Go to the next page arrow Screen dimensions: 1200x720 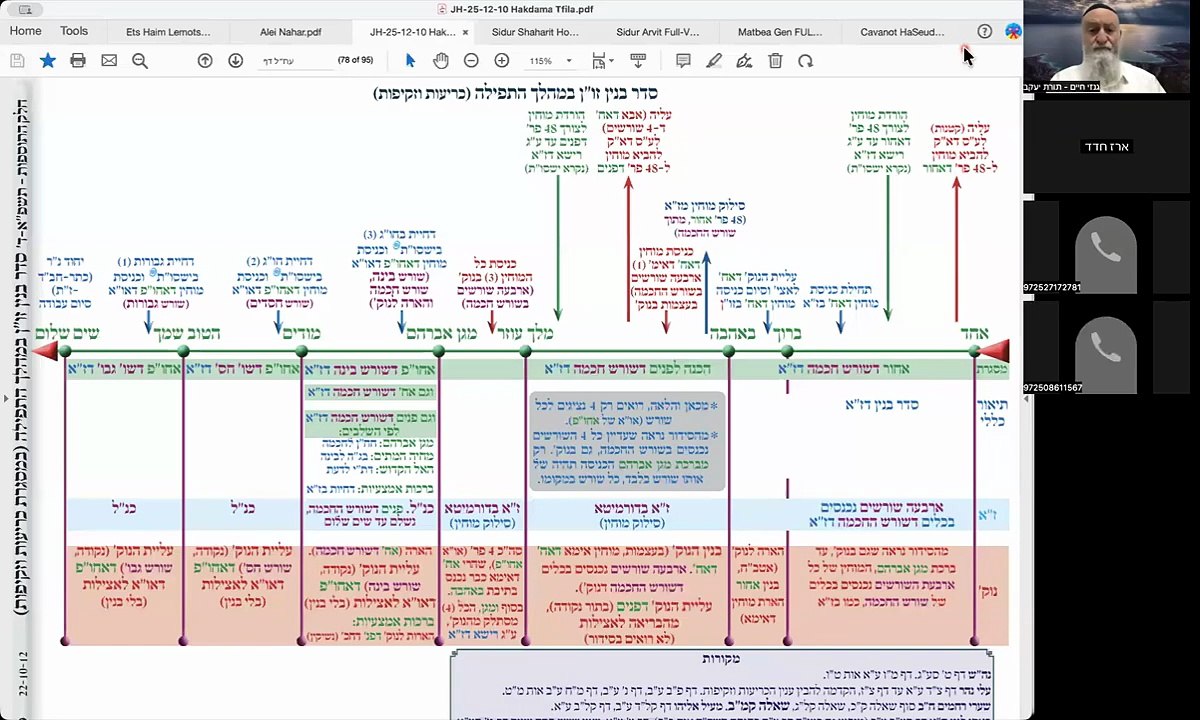pyautogui.click(x=236, y=61)
